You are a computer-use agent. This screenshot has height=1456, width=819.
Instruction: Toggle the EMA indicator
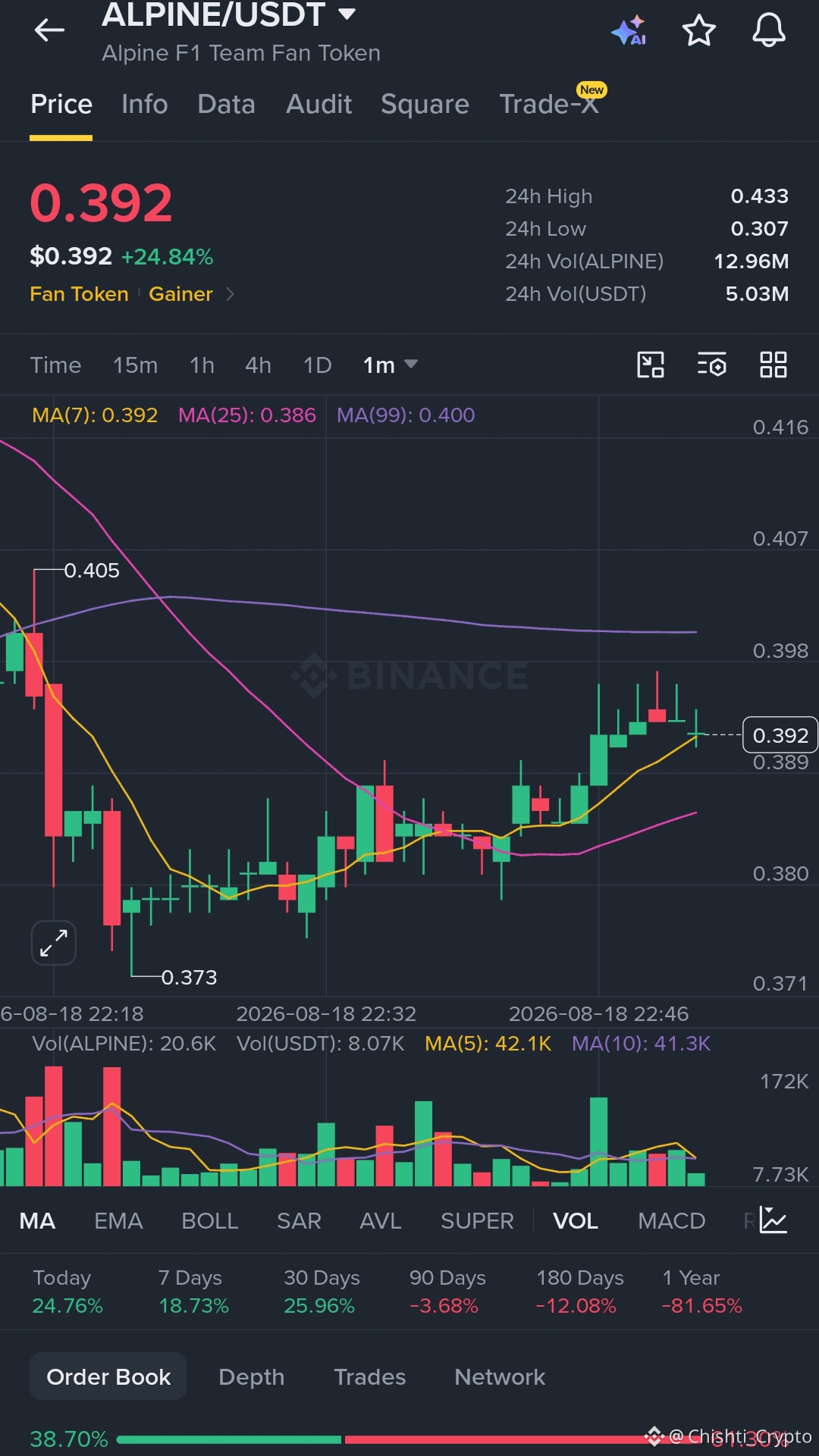pos(118,1220)
